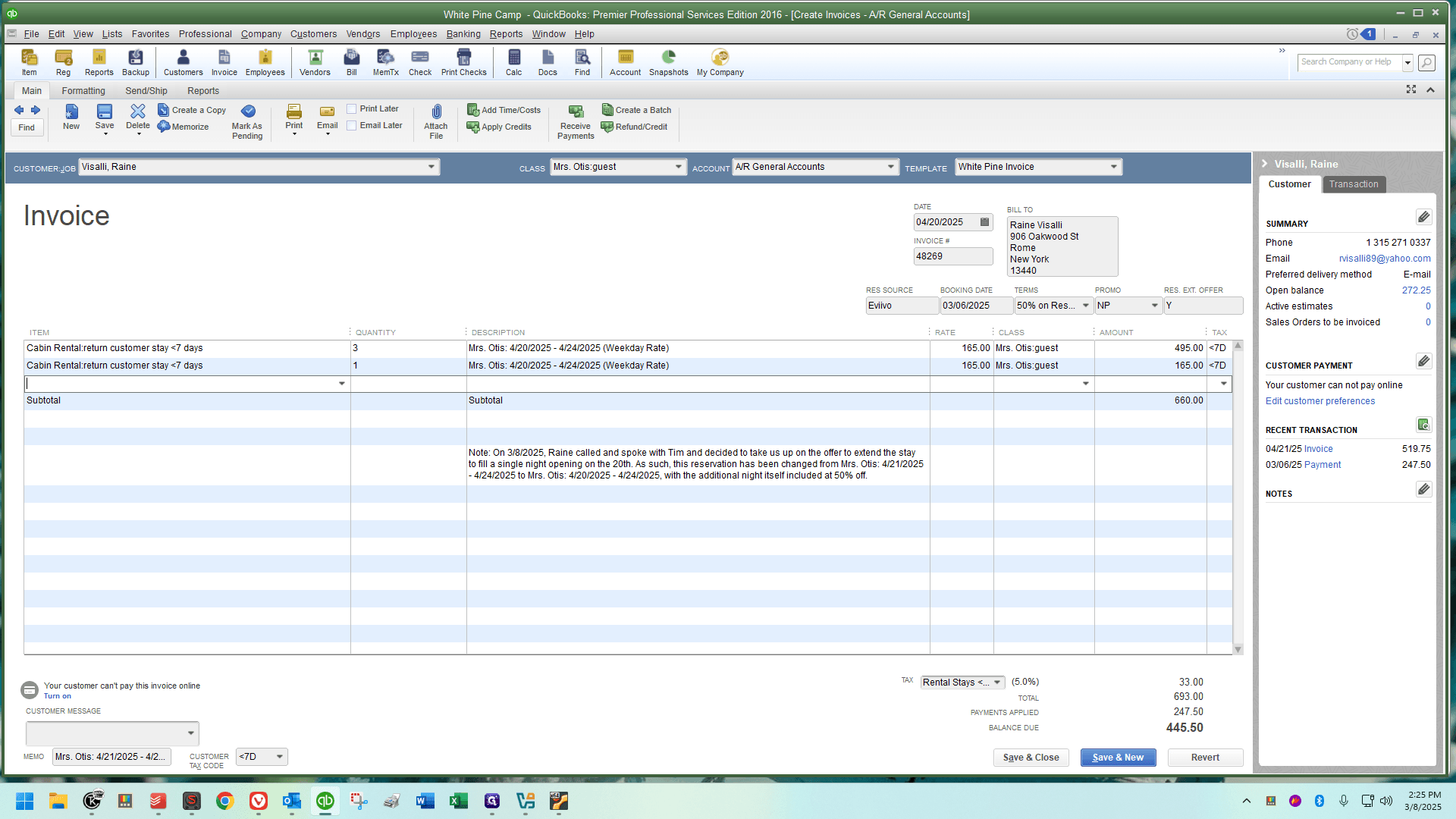The width and height of the screenshot is (1456, 819).
Task: Click the Mark As Pending icon
Action: tap(247, 121)
